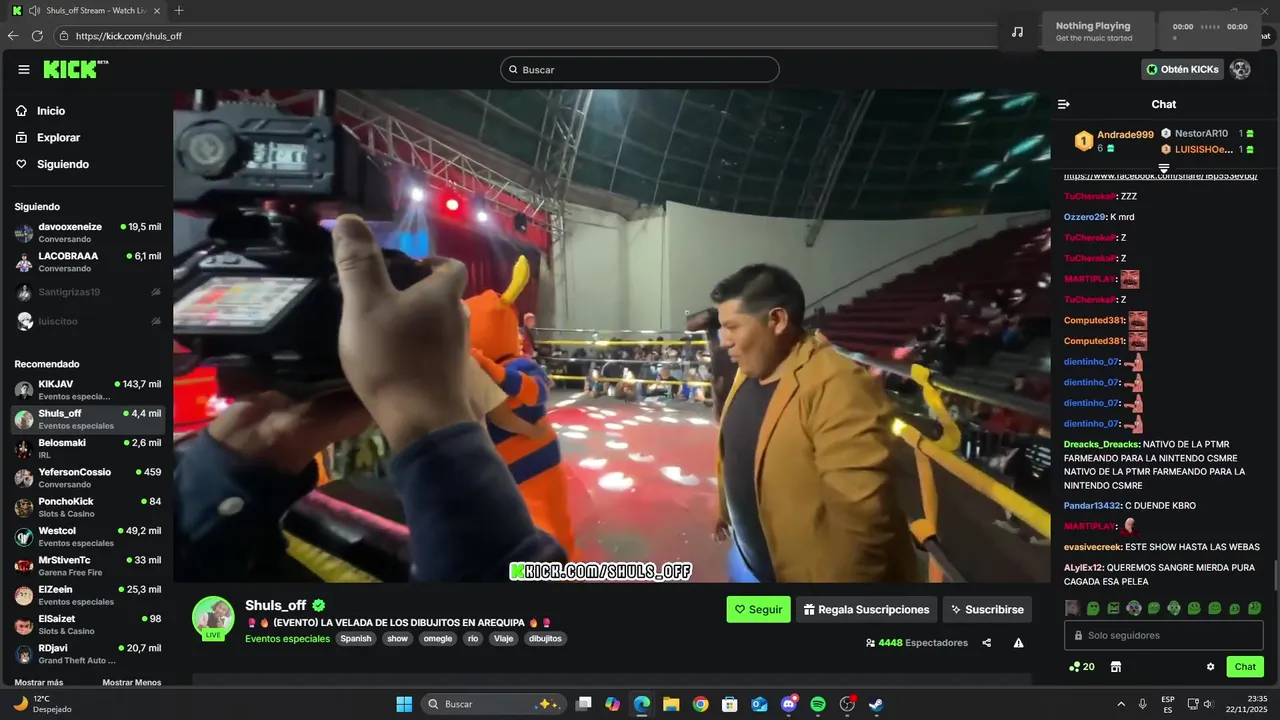Click the browser reload icon
This screenshot has width=1280, height=720.
click(37, 36)
